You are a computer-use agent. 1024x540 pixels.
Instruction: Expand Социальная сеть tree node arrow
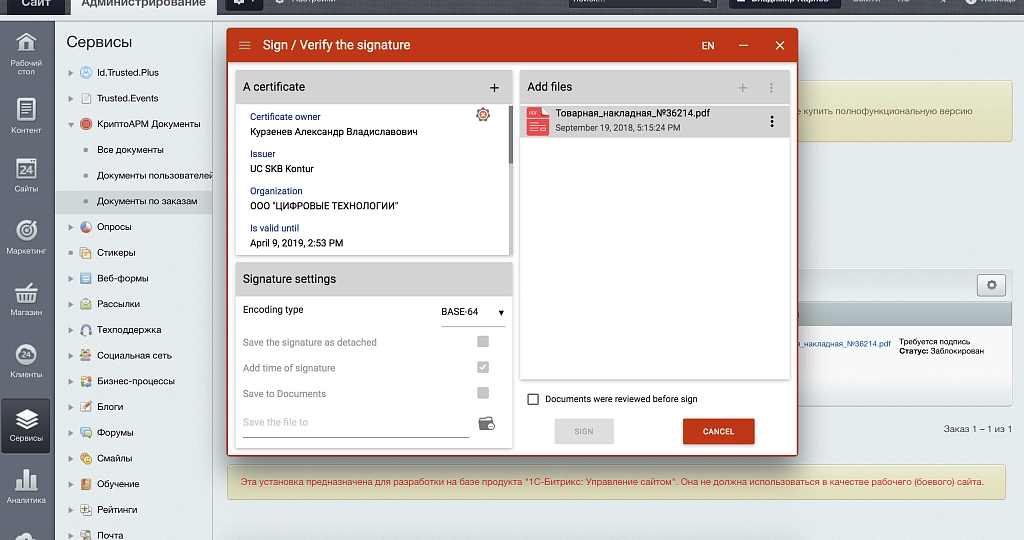(x=71, y=356)
